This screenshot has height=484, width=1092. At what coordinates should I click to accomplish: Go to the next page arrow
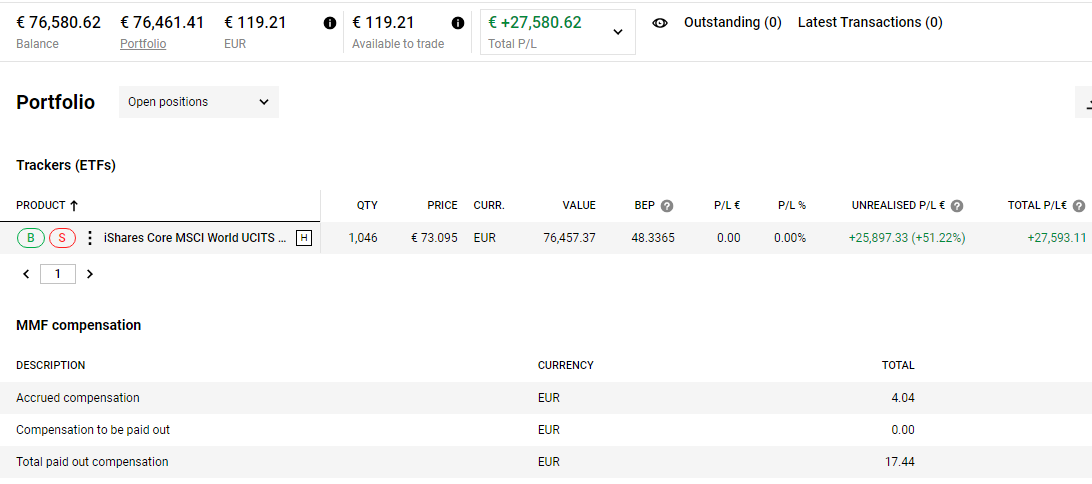(89, 274)
